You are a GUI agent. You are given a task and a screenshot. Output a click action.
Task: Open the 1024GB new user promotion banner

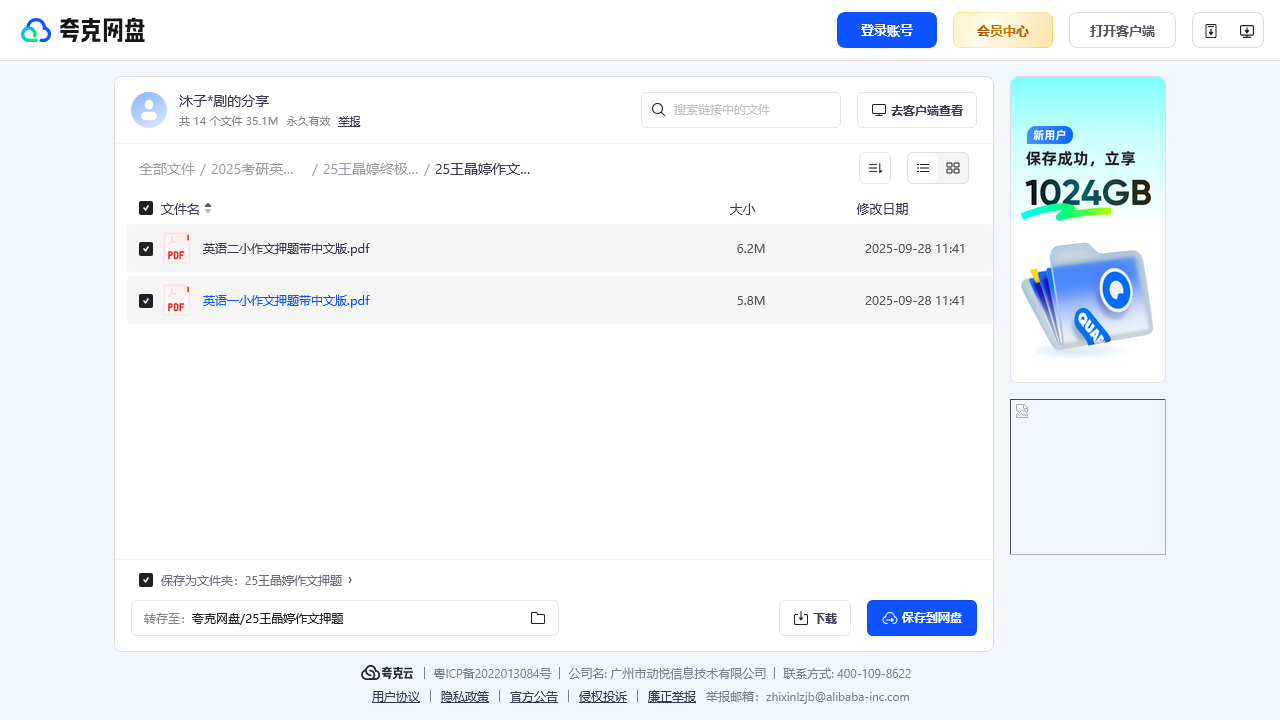[1088, 229]
